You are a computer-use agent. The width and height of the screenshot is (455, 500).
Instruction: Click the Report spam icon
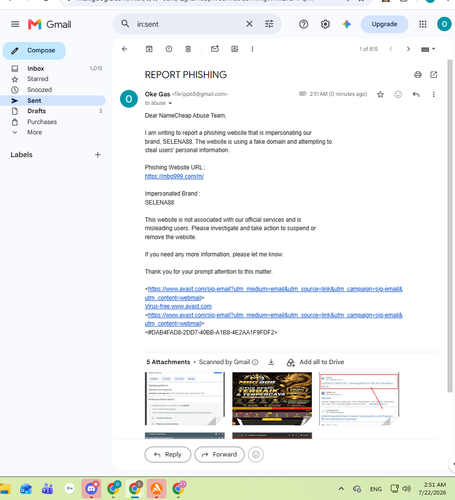[169, 49]
